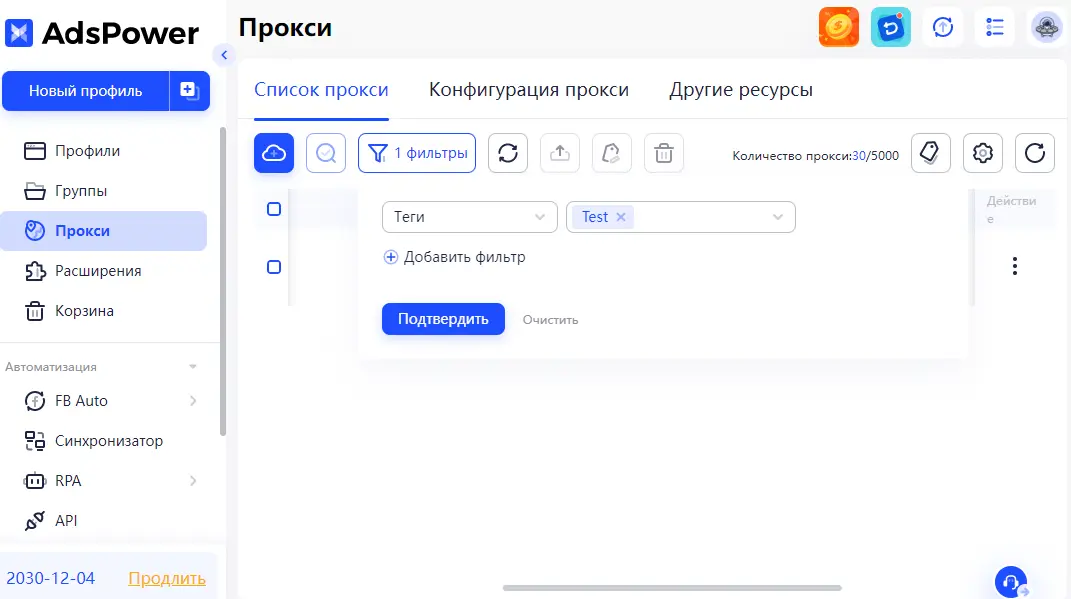Click plus icon beside Добавить фильтр
This screenshot has height=599, width=1071.
391,257
